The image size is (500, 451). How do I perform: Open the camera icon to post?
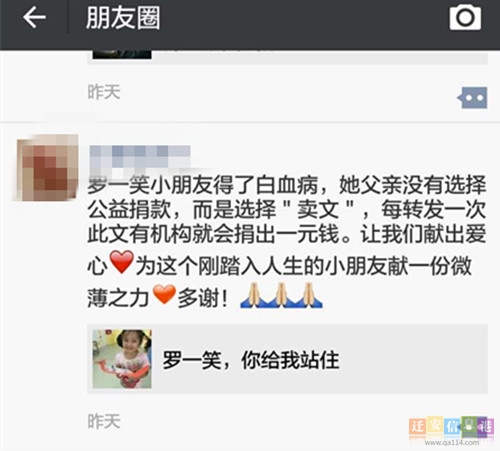coord(465,18)
